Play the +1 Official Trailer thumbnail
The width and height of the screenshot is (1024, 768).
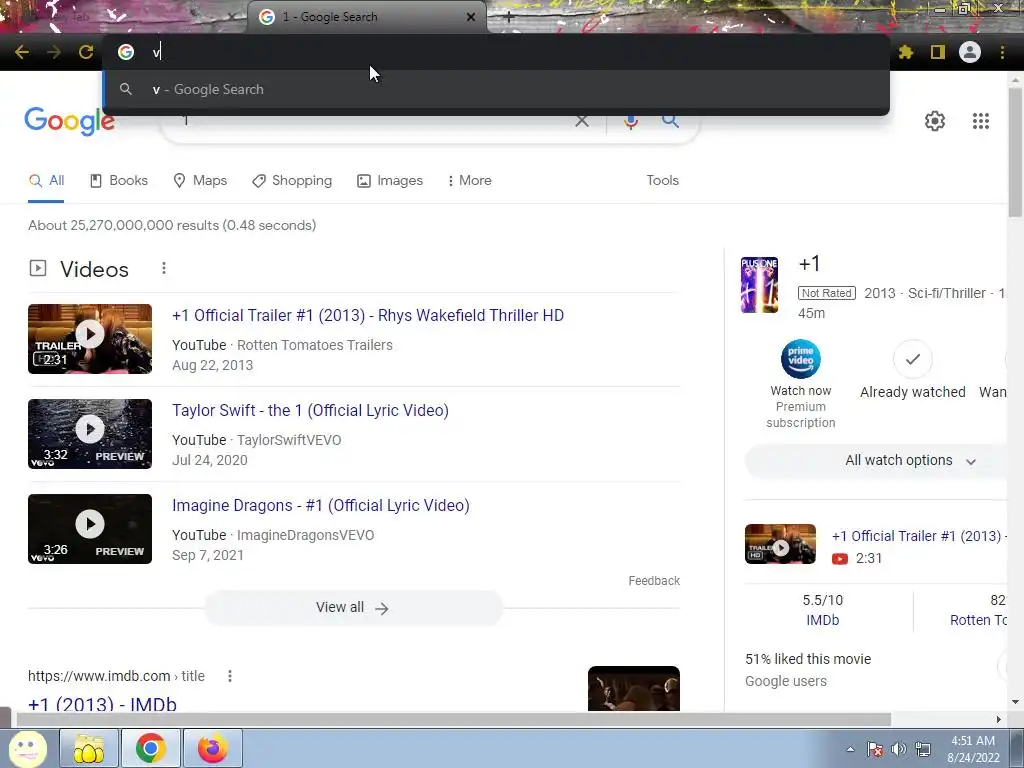point(90,339)
